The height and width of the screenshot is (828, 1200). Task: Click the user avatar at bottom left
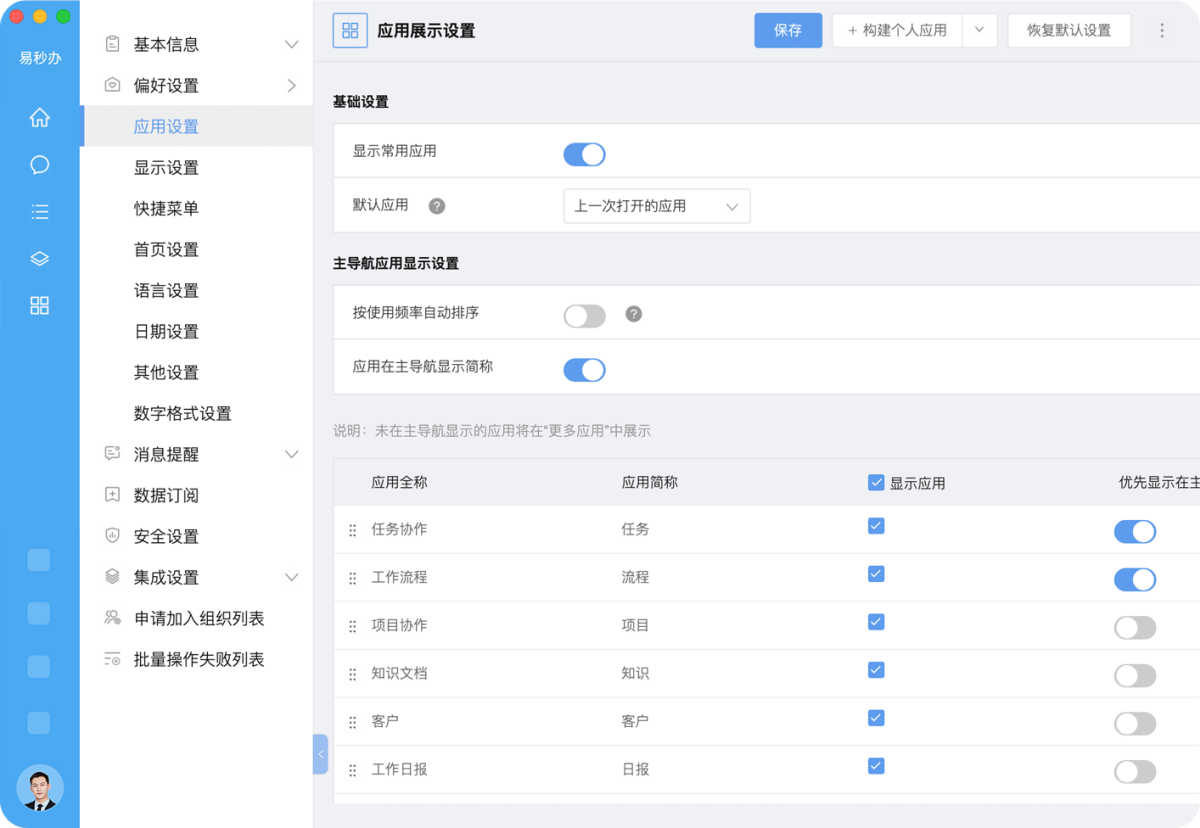(40, 788)
